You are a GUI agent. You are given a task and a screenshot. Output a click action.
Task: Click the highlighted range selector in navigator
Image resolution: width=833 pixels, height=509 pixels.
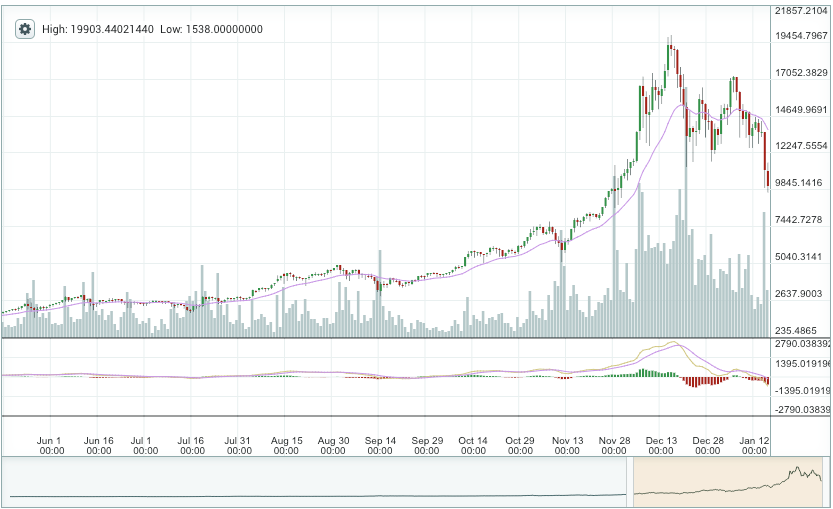pyautogui.click(x=728, y=482)
